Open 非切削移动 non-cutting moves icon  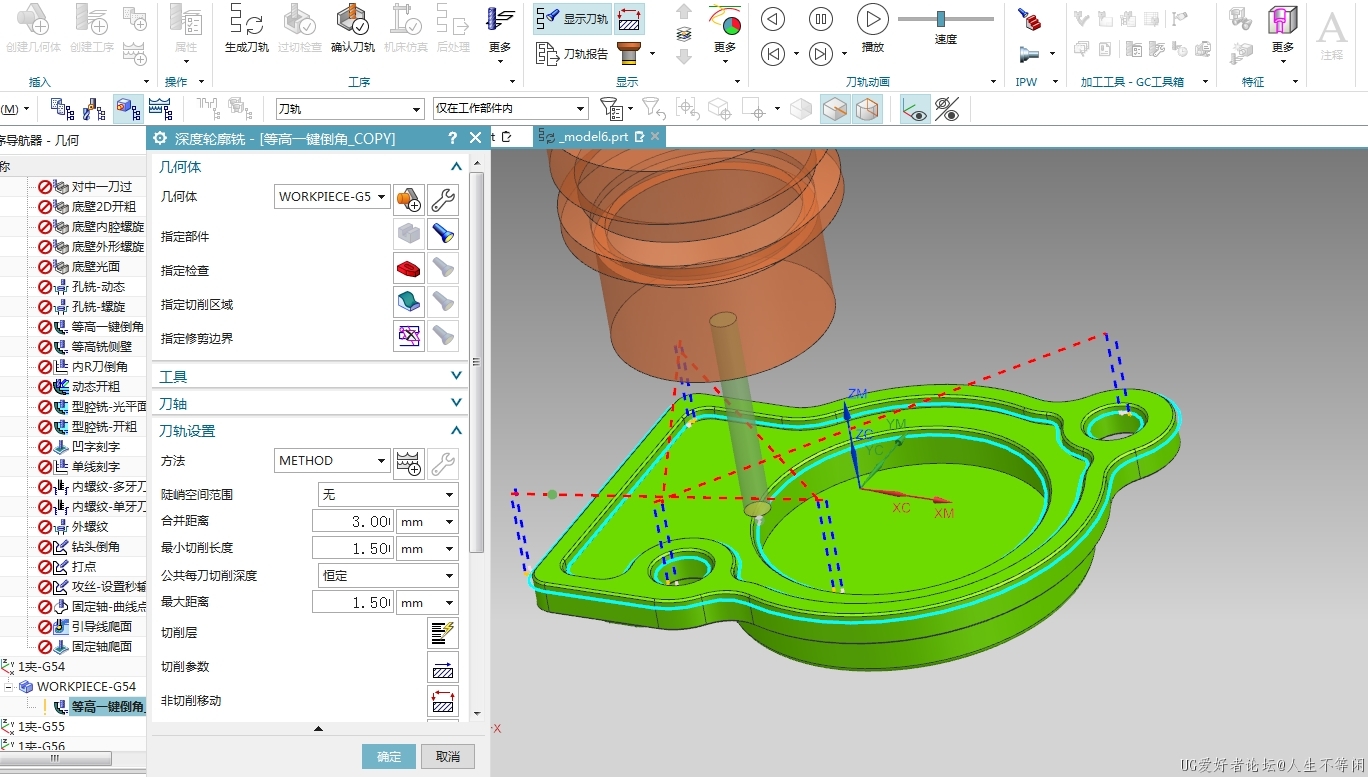443,701
